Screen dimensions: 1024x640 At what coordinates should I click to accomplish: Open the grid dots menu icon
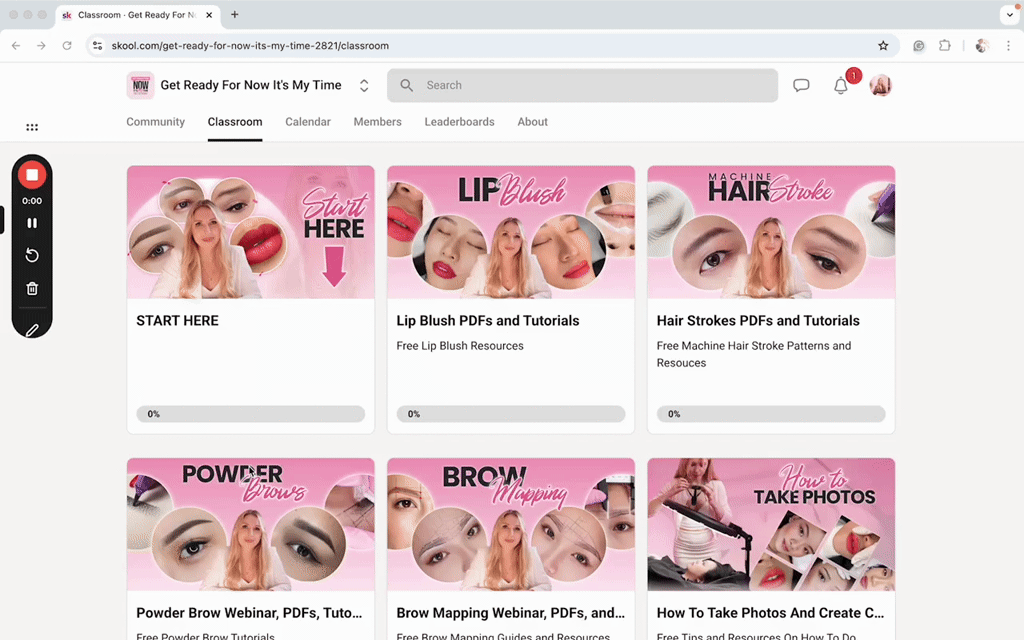click(x=32, y=127)
